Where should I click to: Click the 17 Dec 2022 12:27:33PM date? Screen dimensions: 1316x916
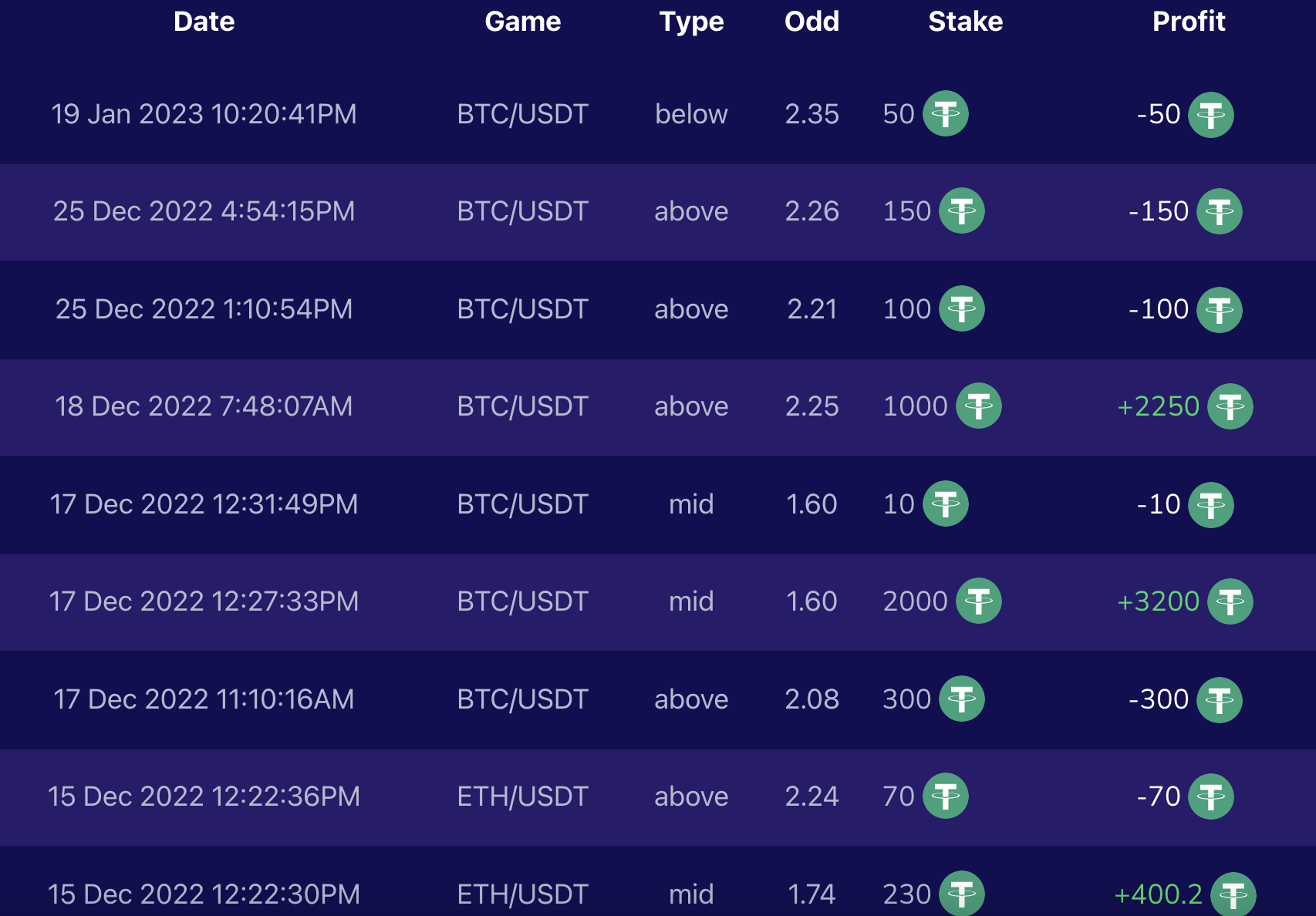click(x=204, y=601)
